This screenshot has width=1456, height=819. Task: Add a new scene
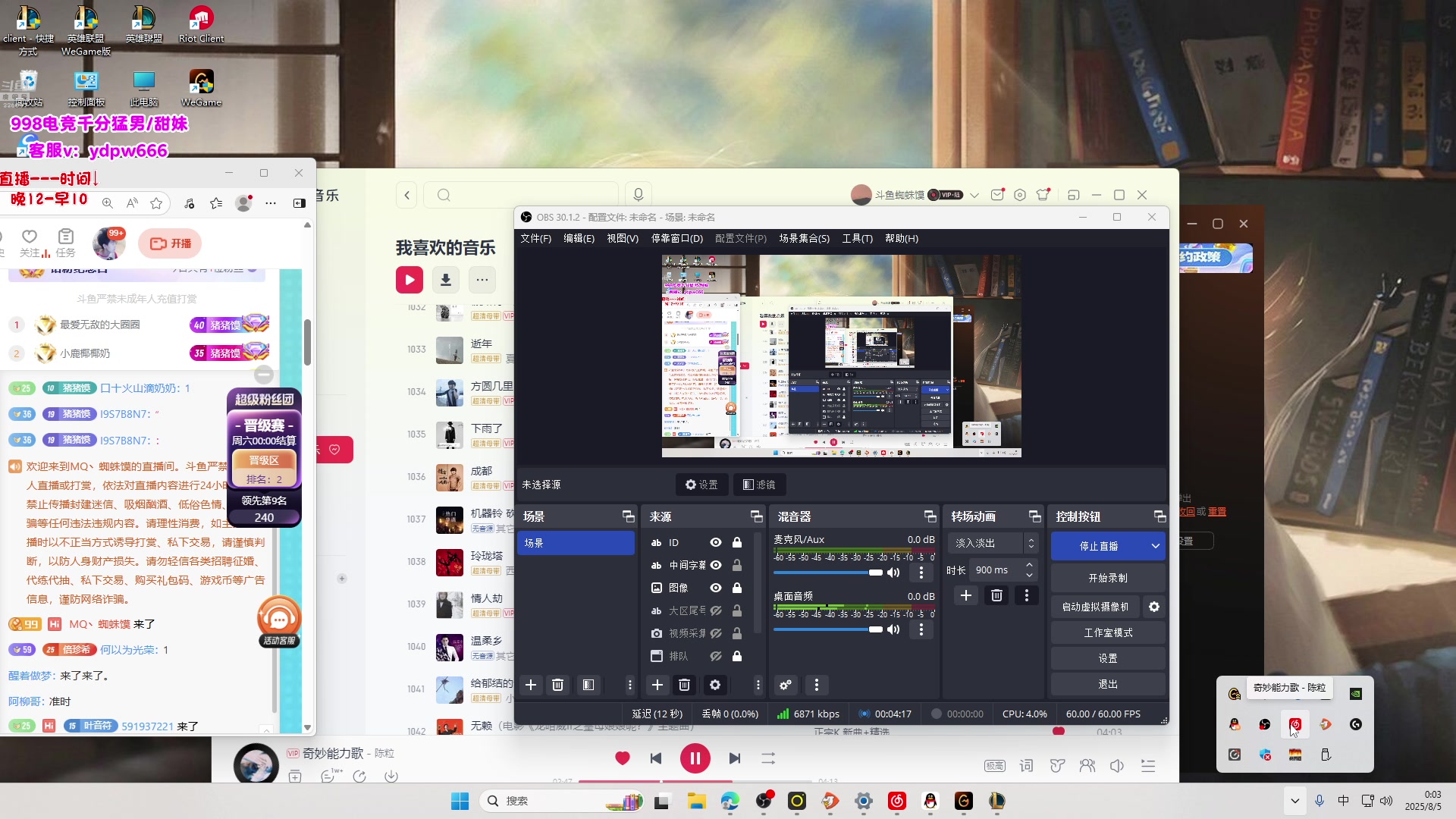coord(531,685)
